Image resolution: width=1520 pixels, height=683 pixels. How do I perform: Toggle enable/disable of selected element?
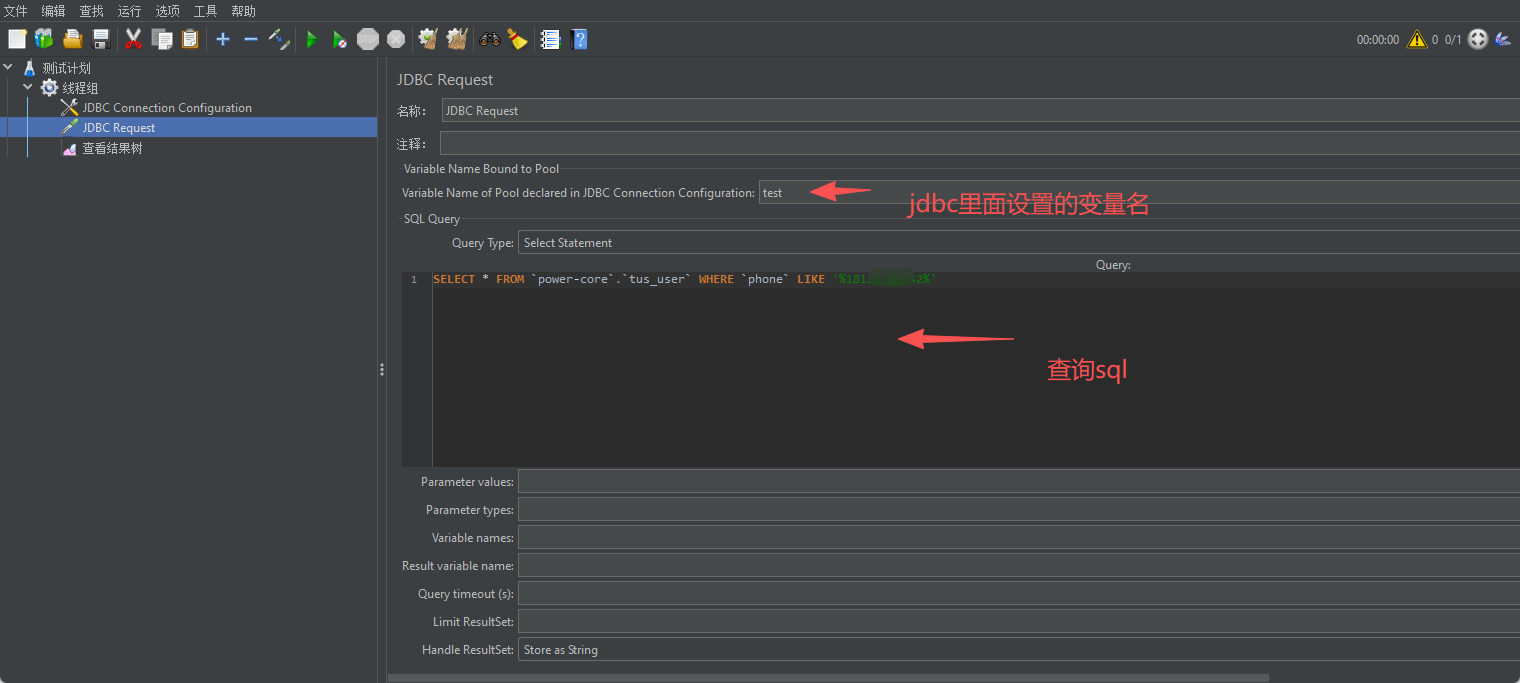[x=279, y=39]
